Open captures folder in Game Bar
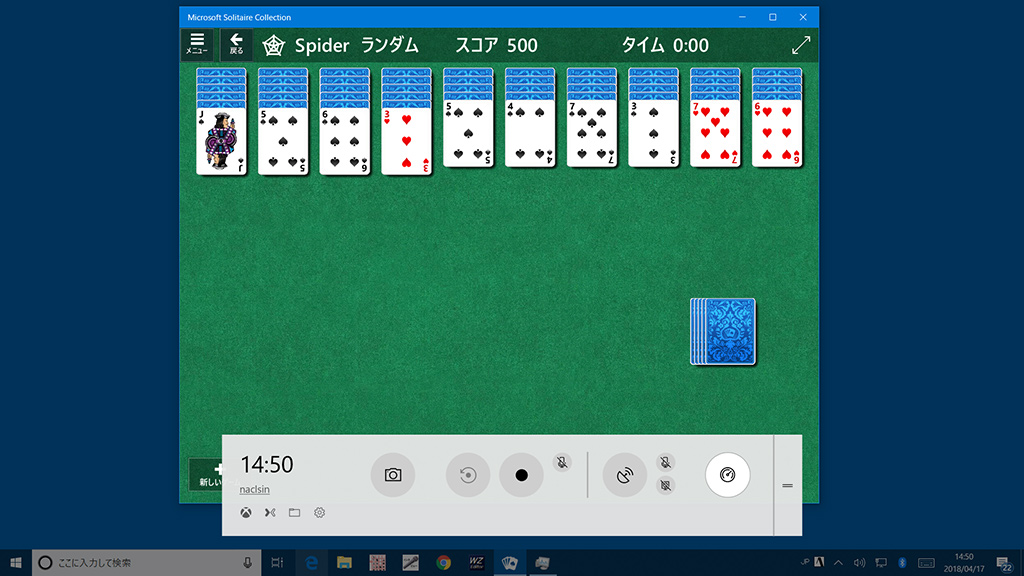The height and width of the screenshot is (576, 1024). click(294, 513)
